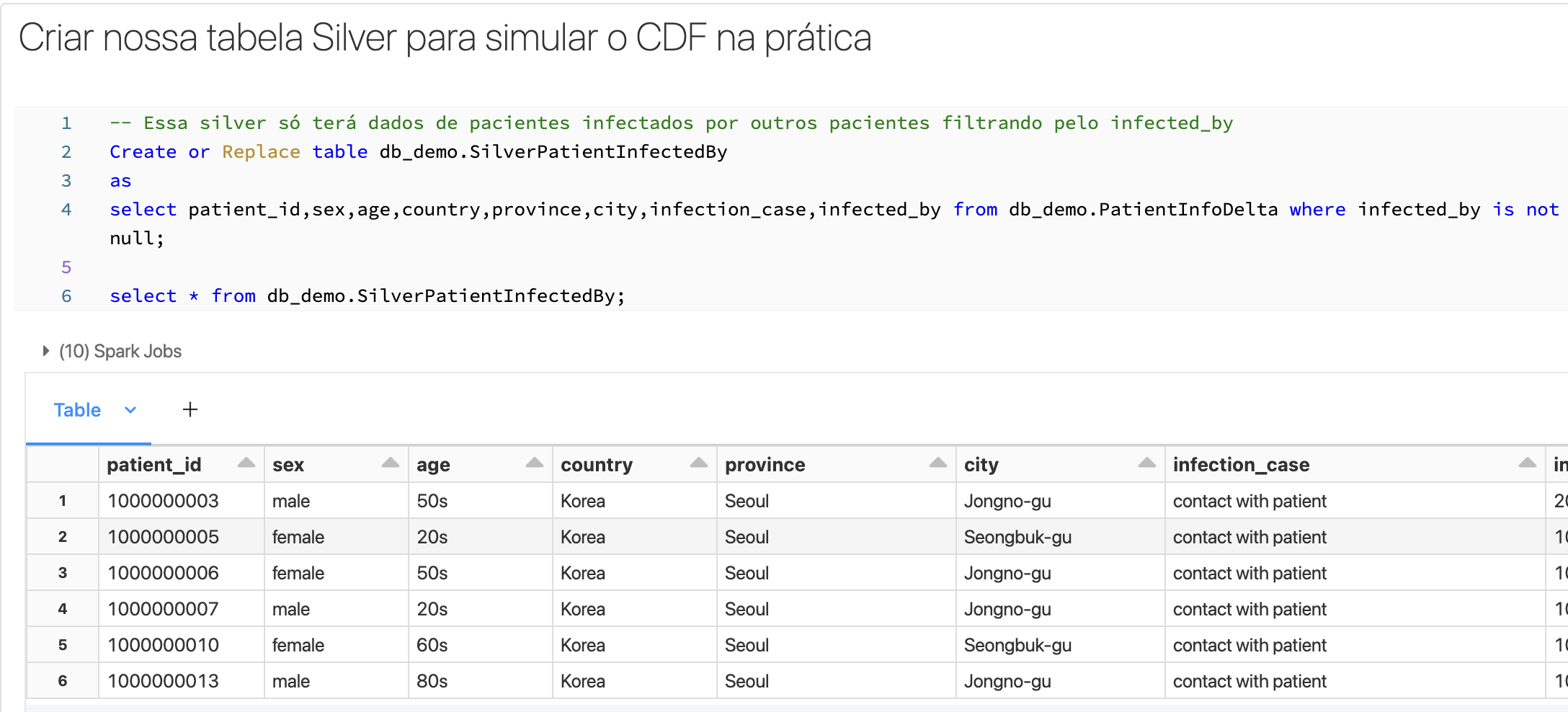
Task: Add a new visualization with plus icon
Action: point(190,409)
